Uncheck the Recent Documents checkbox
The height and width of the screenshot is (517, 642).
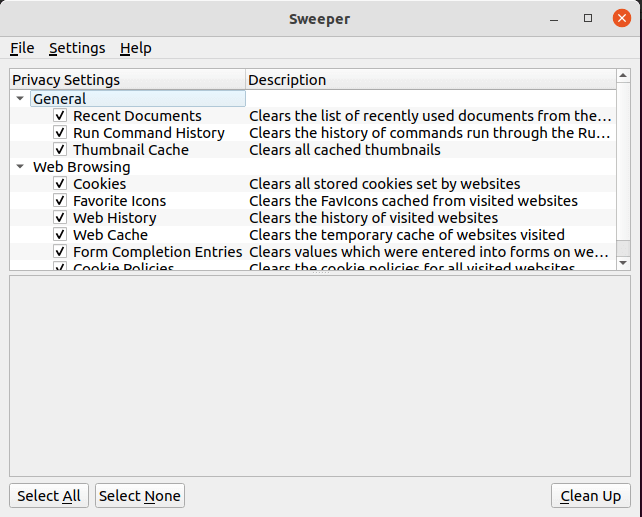(60, 115)
